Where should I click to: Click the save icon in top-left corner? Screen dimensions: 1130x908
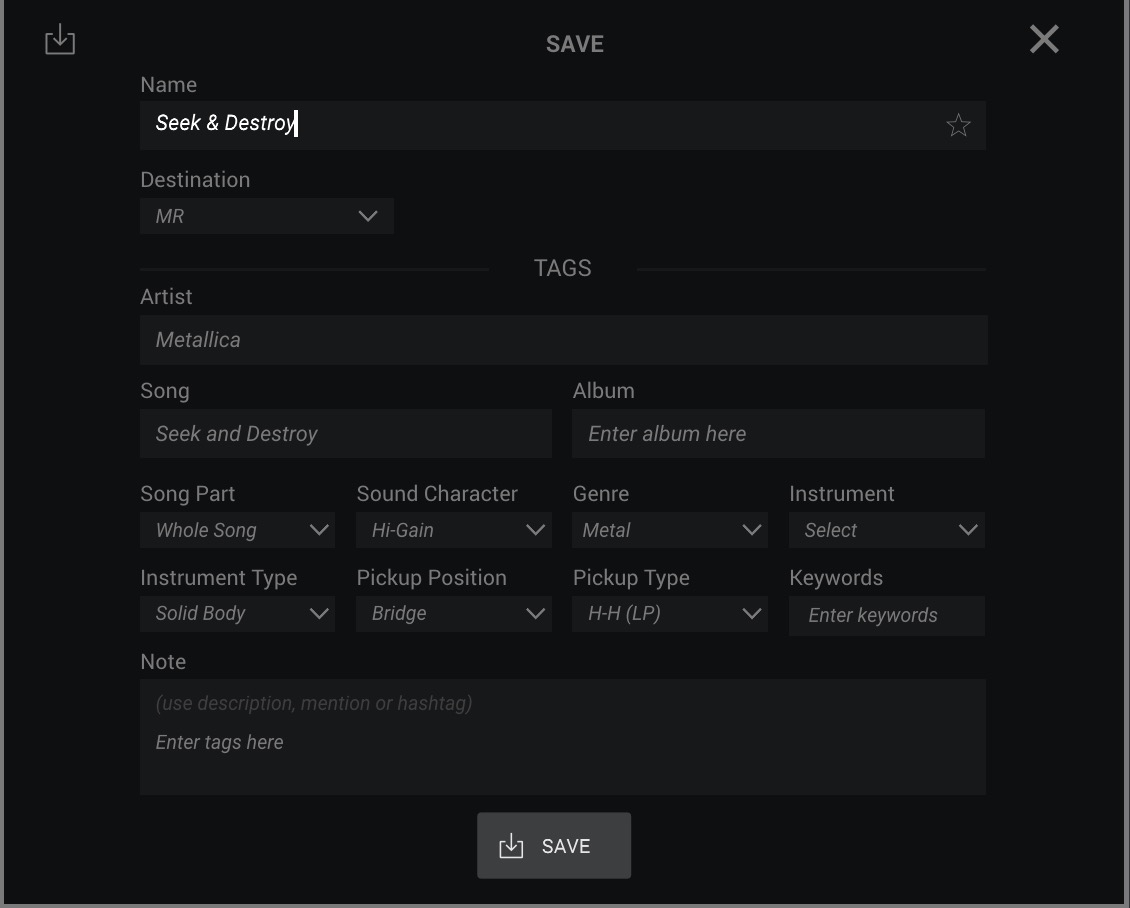click(x=60, y=40)
